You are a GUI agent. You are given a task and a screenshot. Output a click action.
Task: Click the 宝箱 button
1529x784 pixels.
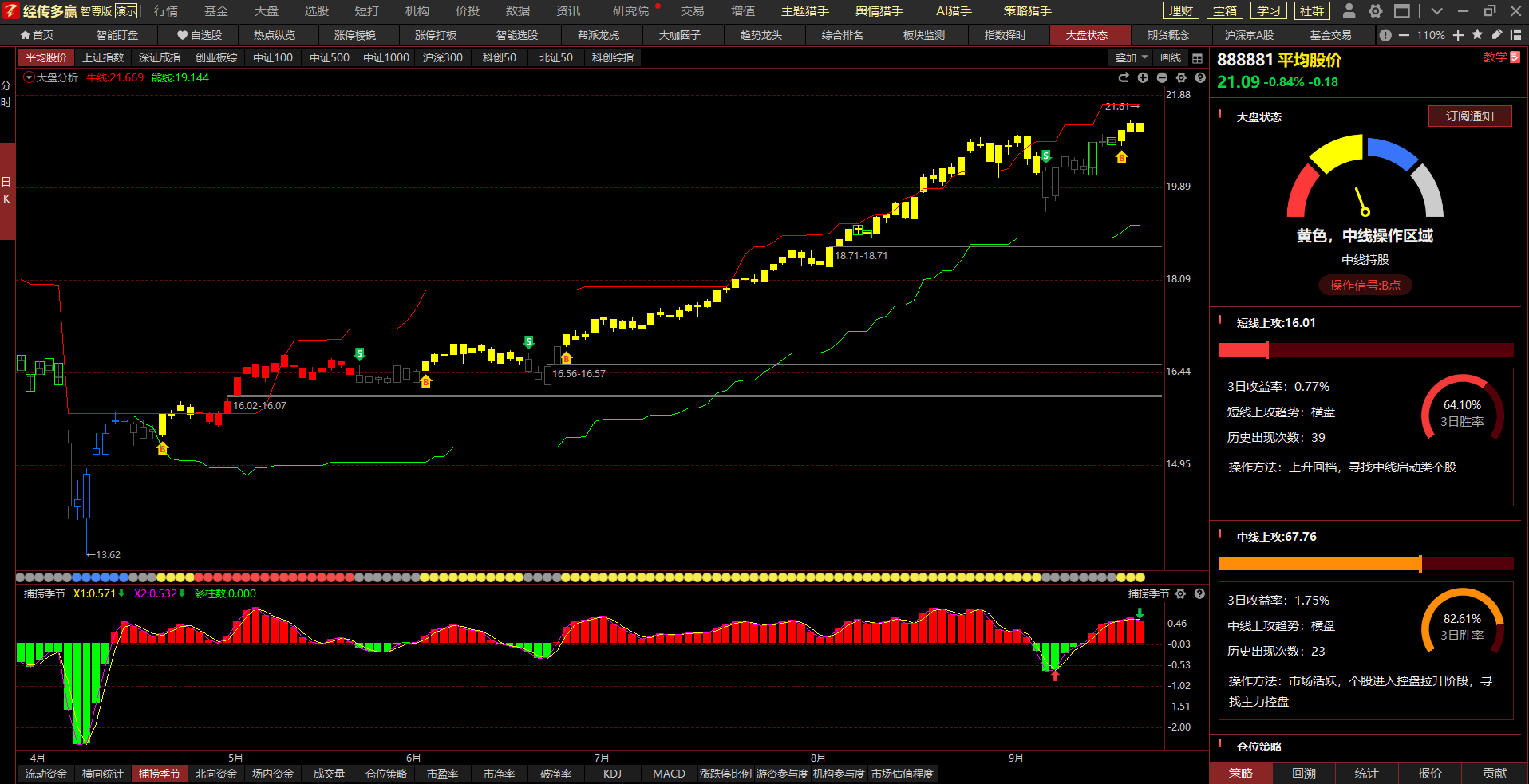pyautogui.click(x=1225, y=11)
